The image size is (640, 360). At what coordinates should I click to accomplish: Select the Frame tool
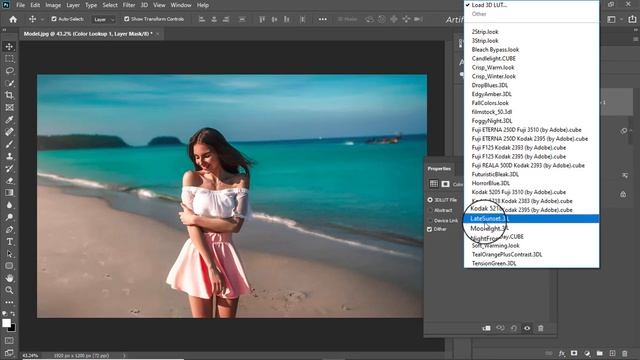click(9, 107)
